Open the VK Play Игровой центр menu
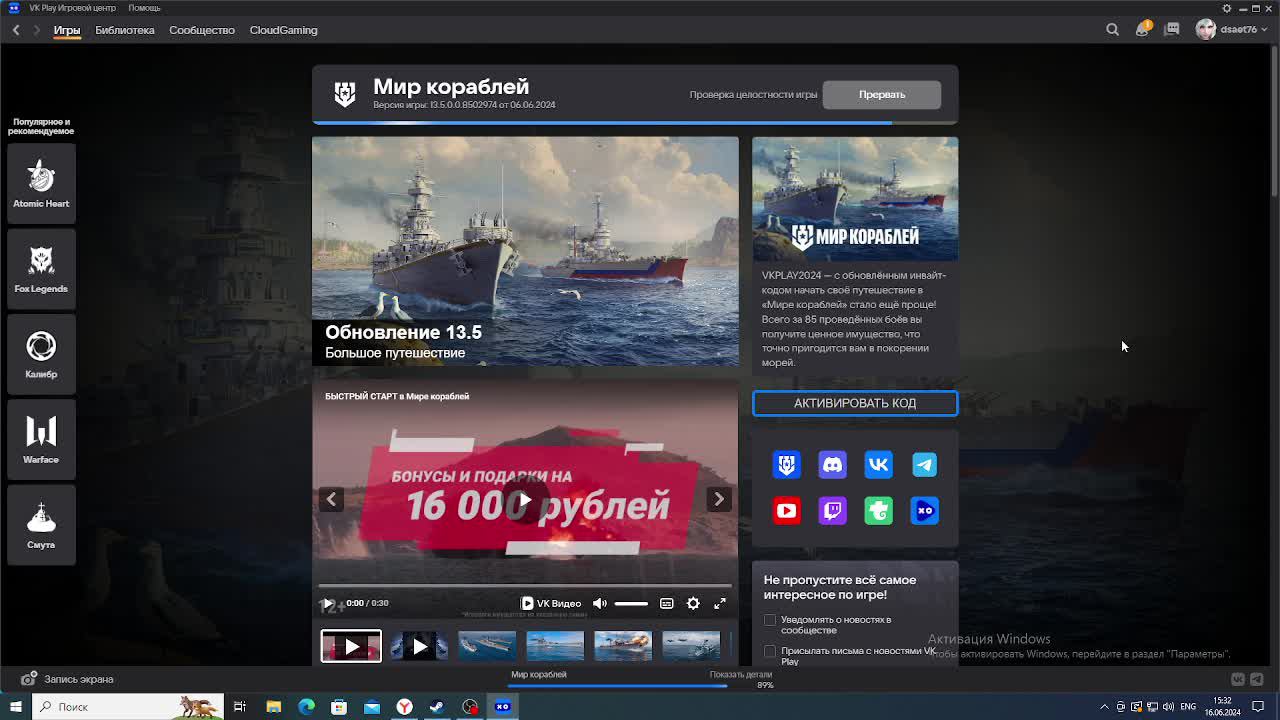The height and width of the screenshot is (720, 1280). click(x=72, y=8)
